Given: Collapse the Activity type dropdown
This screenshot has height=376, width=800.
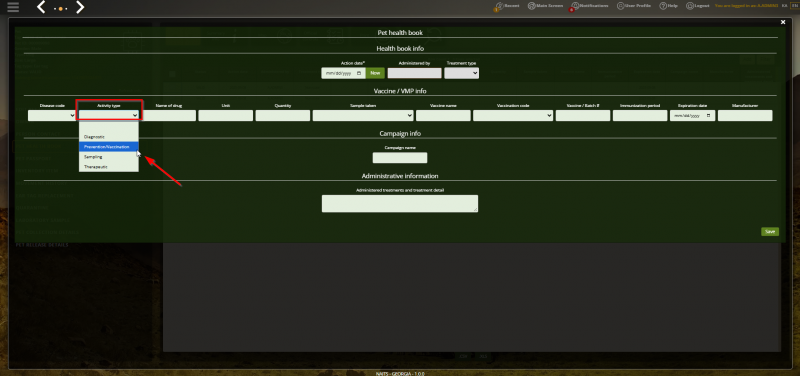Looking at the screenshot, I should 109,116.
